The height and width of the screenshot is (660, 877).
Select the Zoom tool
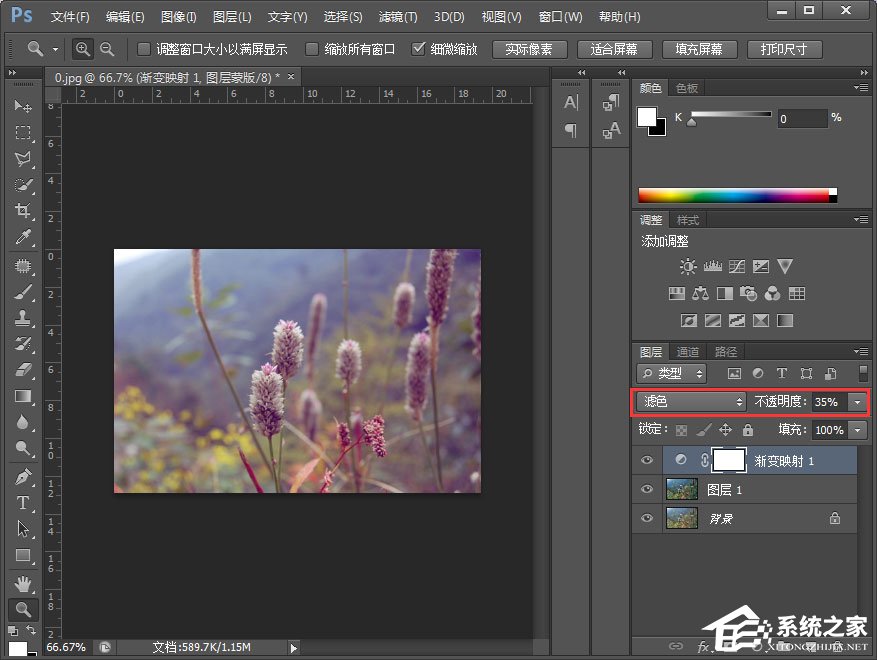(22, 608)
